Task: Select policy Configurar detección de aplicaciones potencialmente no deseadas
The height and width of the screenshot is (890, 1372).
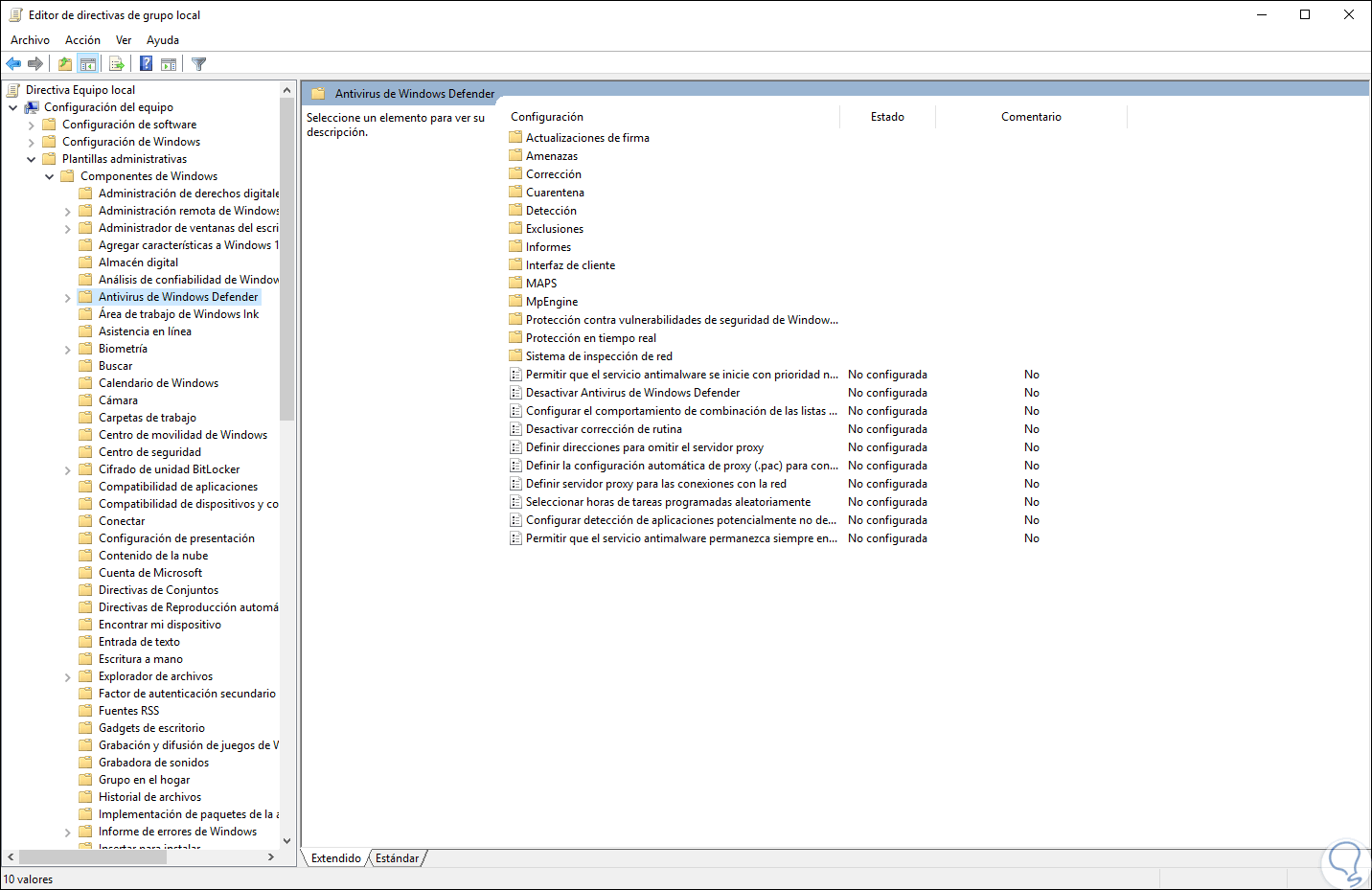Action: pos(680,520)
